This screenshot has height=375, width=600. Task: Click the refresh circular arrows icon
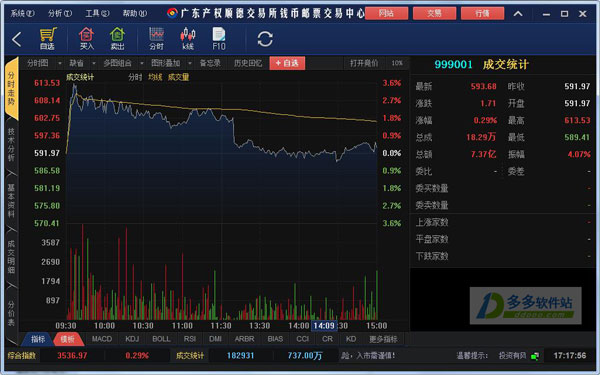pyautogui.click(x=265, y=39)
